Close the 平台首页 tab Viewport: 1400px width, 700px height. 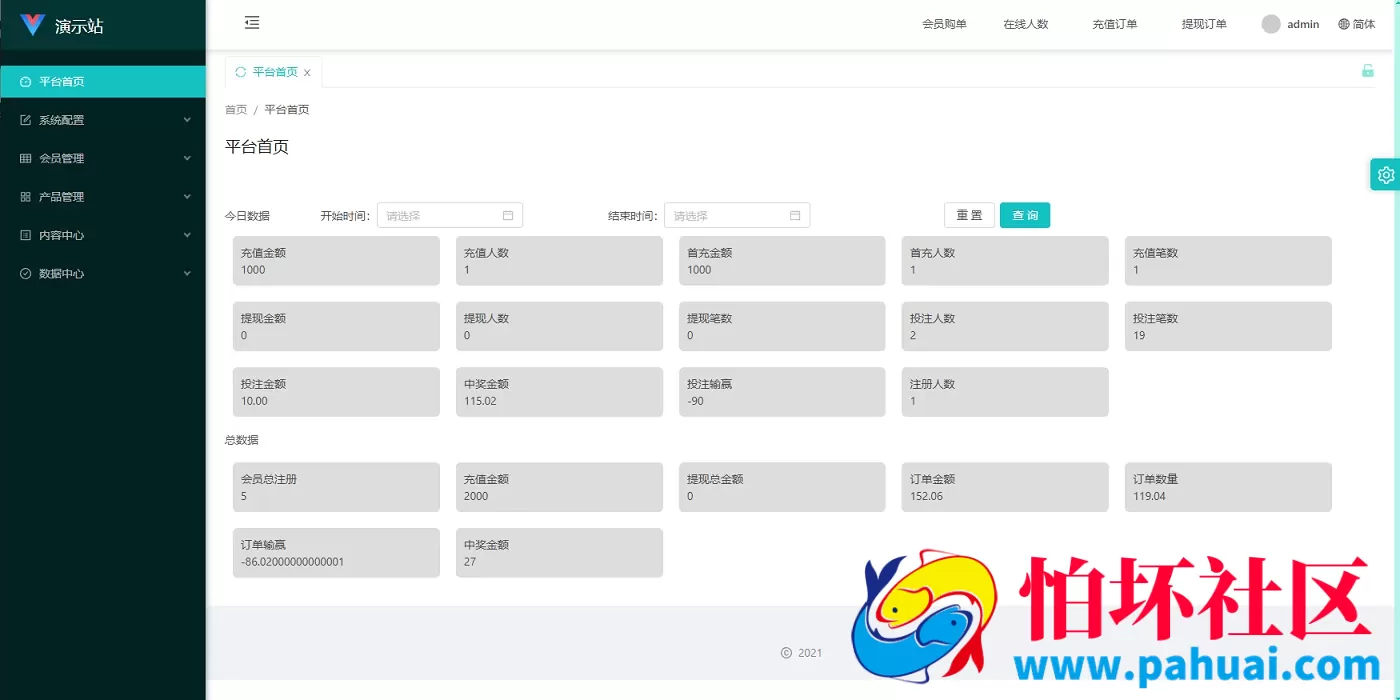pyautogui.click(x=307, y=73)
